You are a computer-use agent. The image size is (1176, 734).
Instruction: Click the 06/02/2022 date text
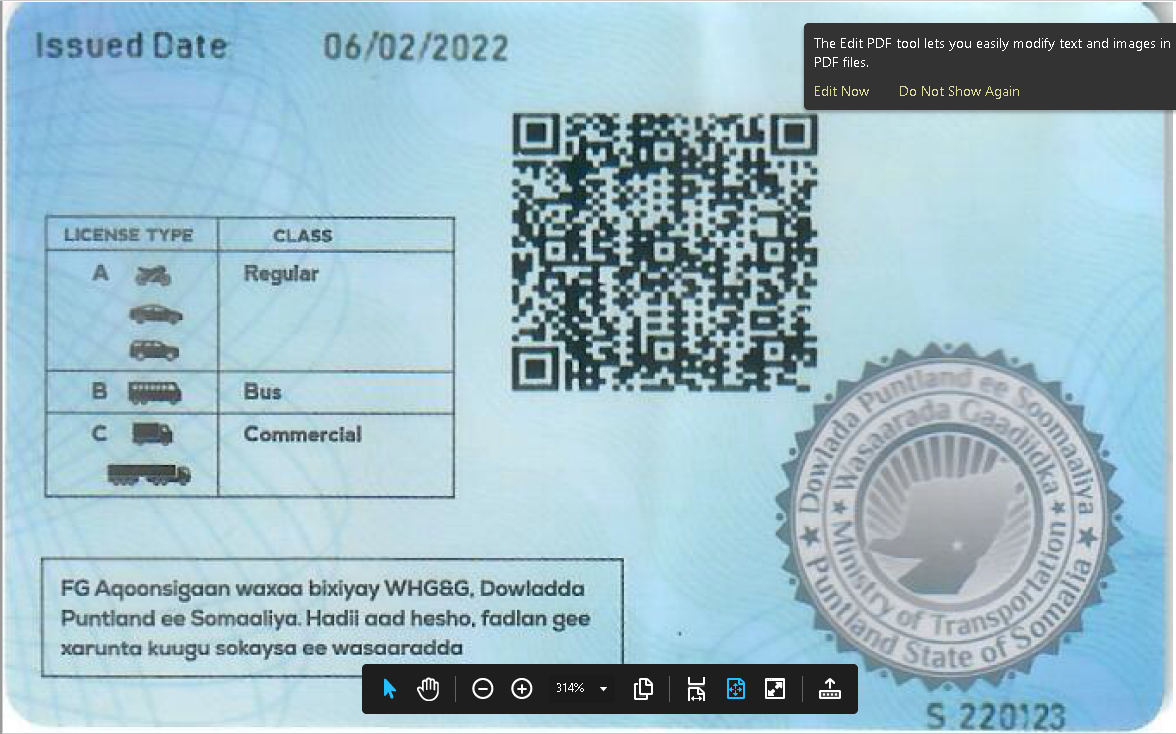(x=416, y=48)
